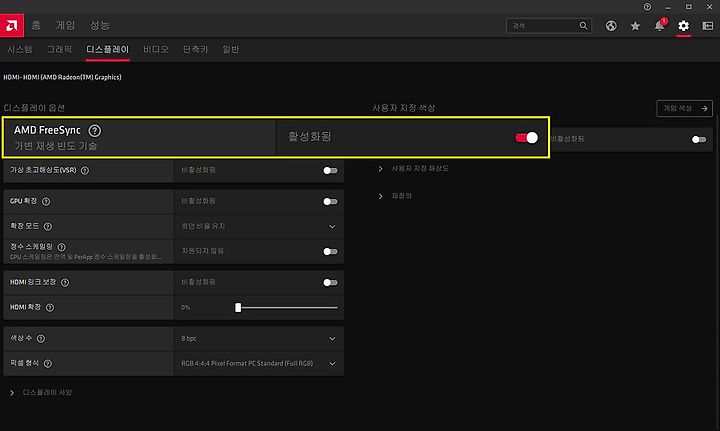
Task: Click the 0% value in HDMI 확장
Action: click(x=186, y=308)
